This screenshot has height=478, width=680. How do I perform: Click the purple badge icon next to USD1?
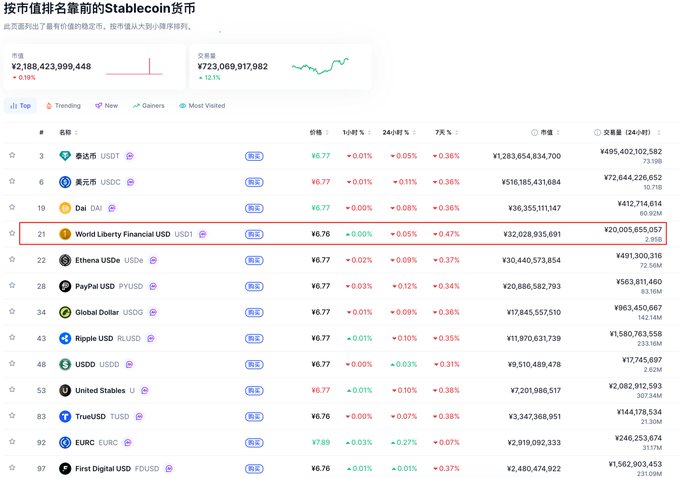point(203,234)
